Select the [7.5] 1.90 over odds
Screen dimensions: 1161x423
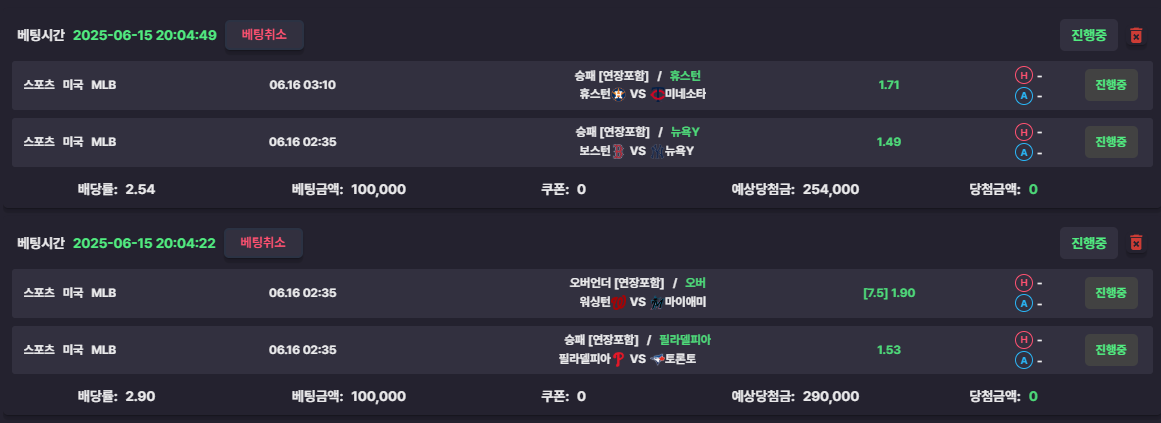(x=889, y=293)
